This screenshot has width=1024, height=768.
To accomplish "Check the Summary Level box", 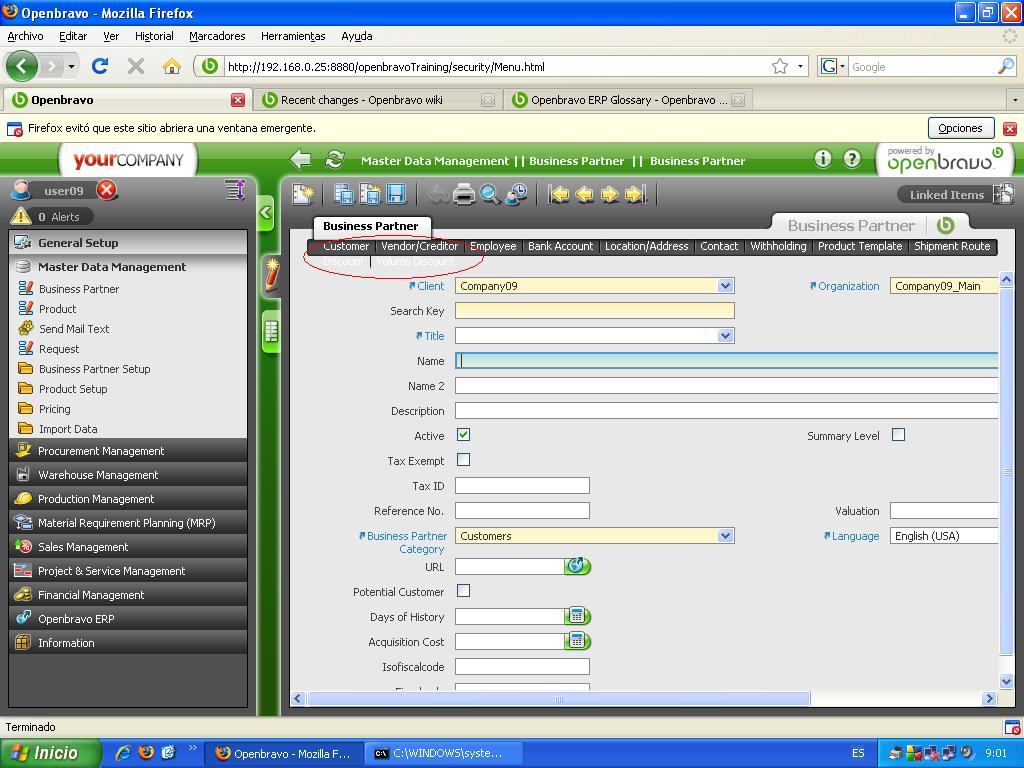I will 898,435.
